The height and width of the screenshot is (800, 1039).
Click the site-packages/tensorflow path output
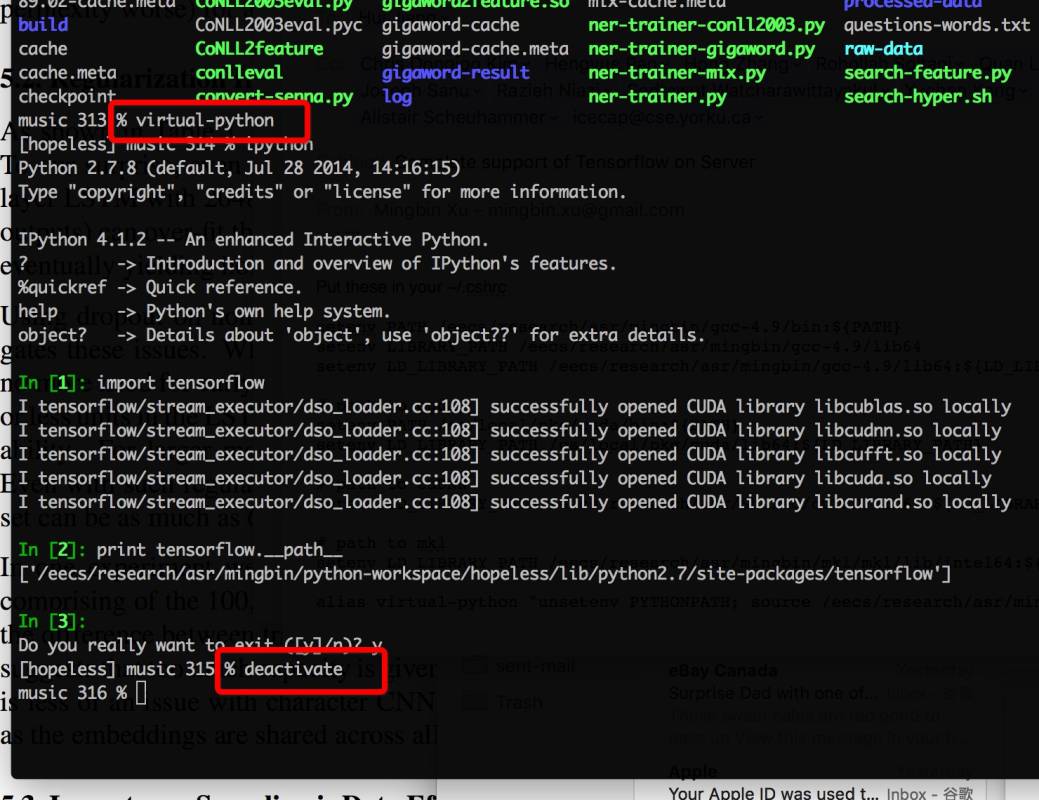(484, 574)
